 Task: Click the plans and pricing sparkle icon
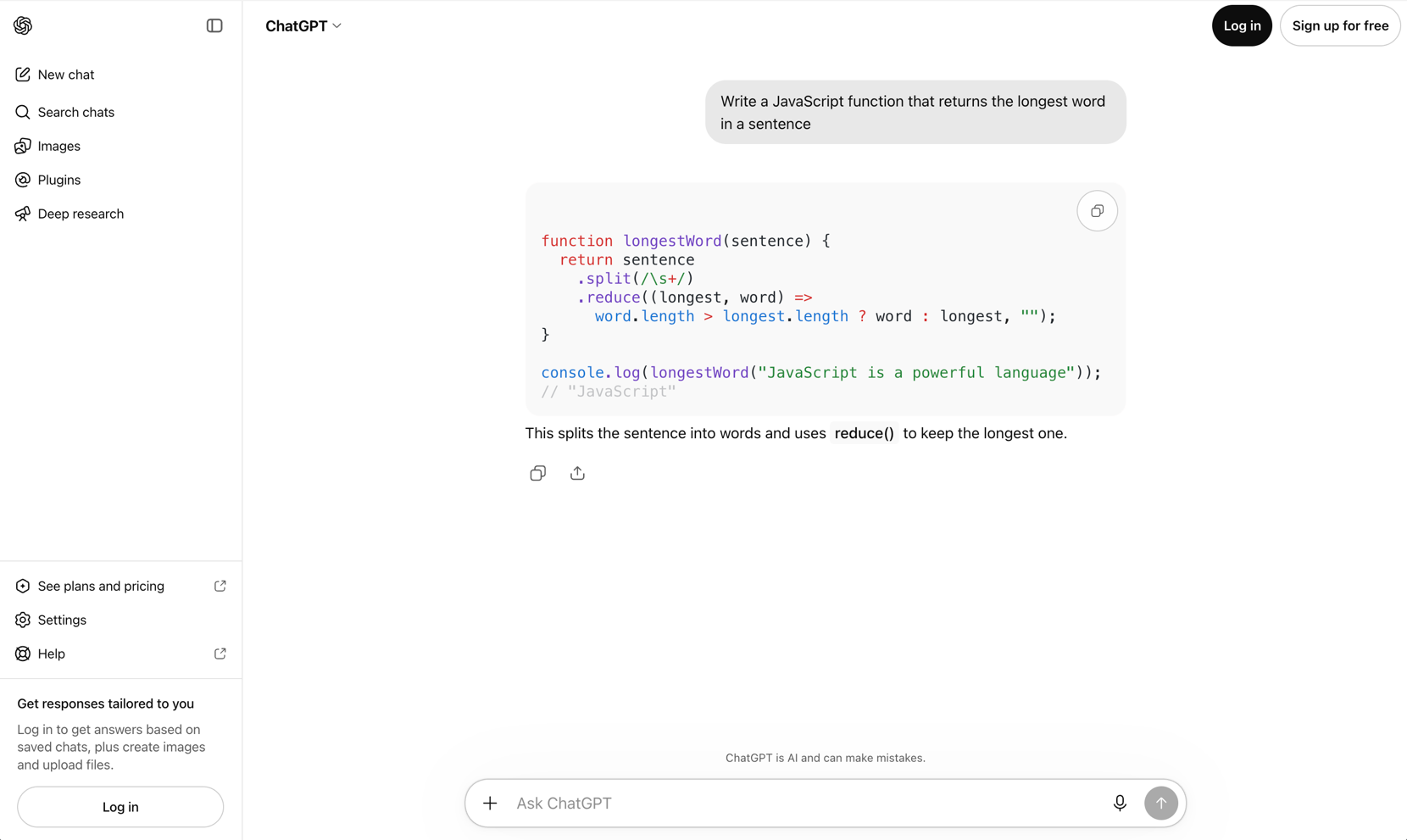pos(23,586)
